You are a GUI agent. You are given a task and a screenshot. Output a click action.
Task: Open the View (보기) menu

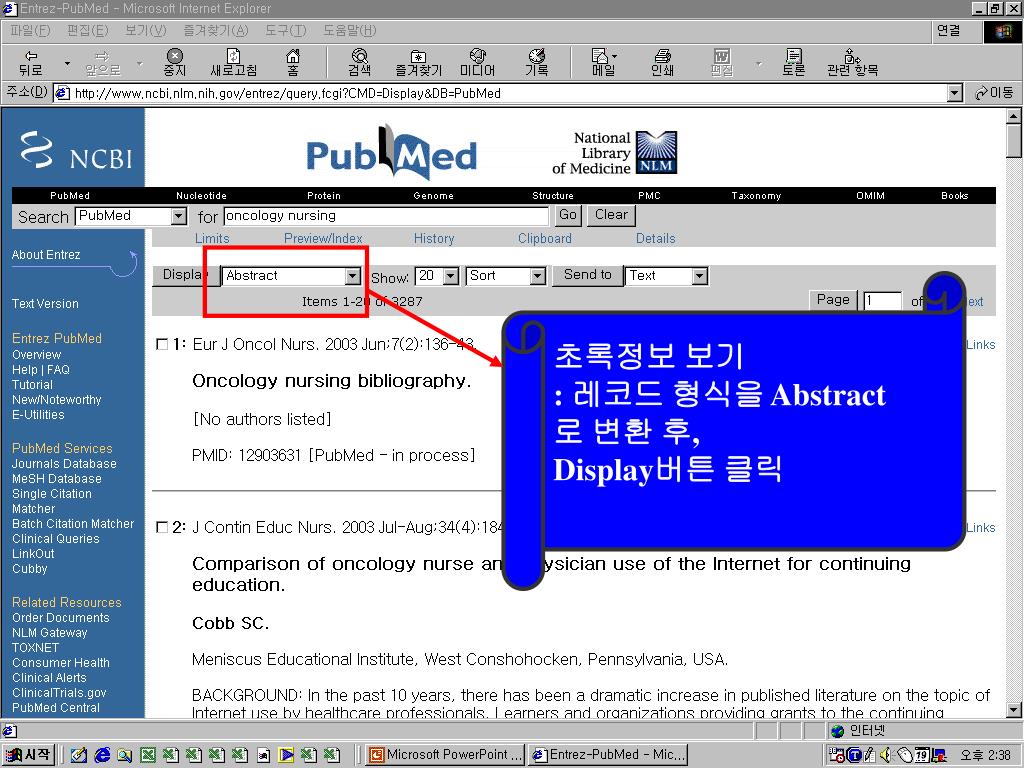click(x=146, y=31)
